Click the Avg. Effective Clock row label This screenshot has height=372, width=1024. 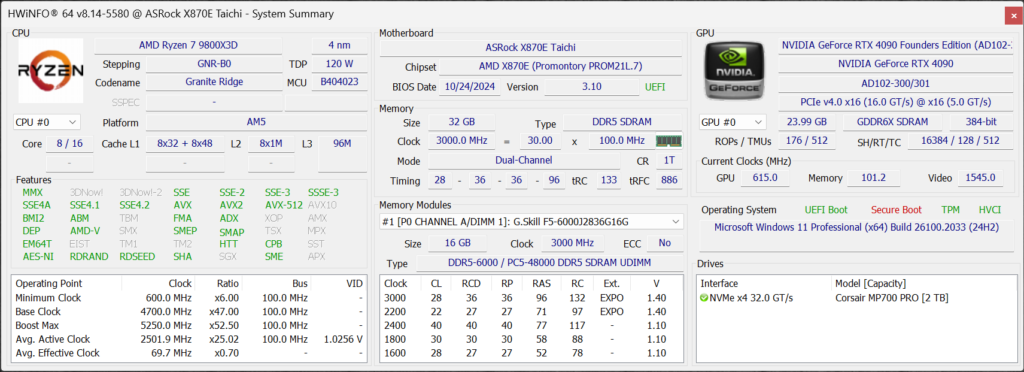click(57, 352)
